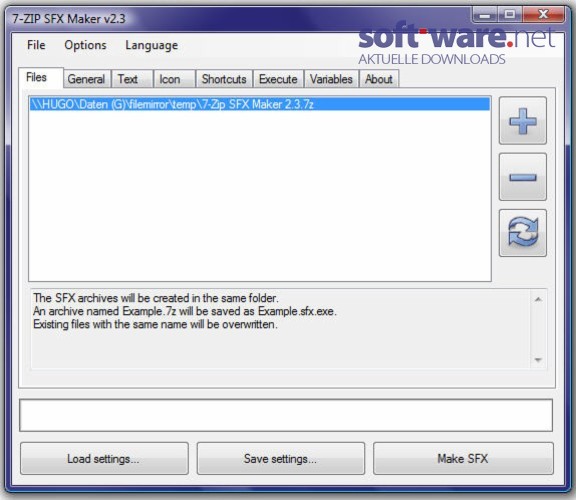Click the Load settings... button
The width and height of the screenshot is (576, 500).
(x=104, y=458)
